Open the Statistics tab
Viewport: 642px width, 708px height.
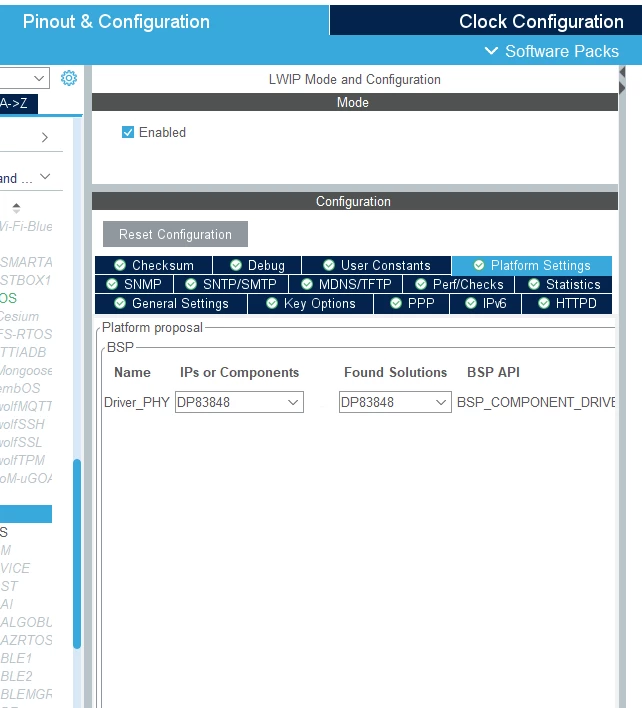tap(564, 284)
